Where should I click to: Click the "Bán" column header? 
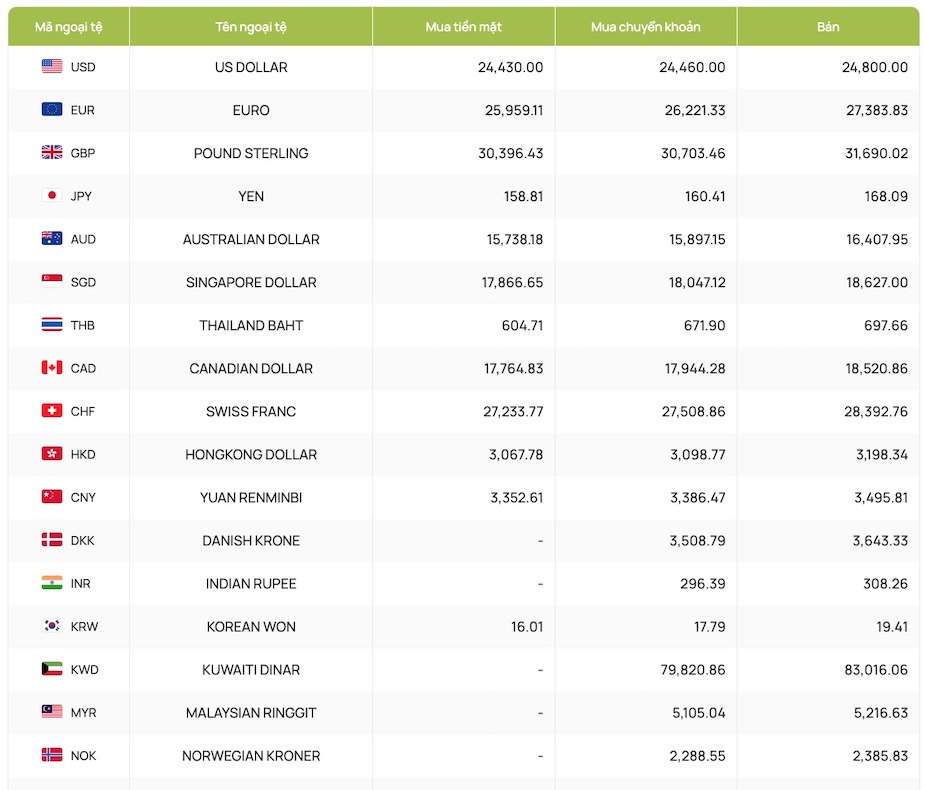point(828,27)
